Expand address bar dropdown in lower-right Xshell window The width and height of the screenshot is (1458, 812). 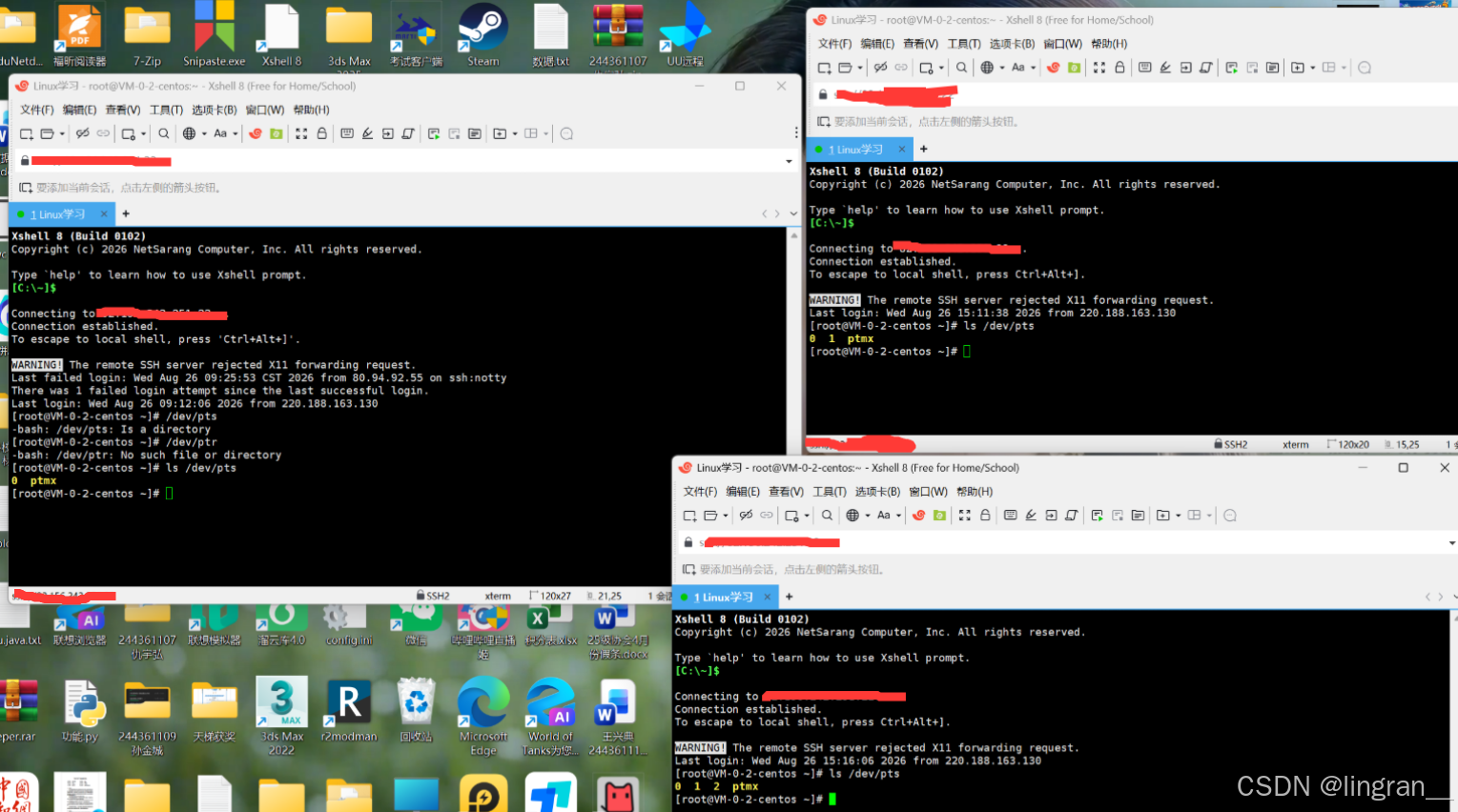pos(1451,543)
